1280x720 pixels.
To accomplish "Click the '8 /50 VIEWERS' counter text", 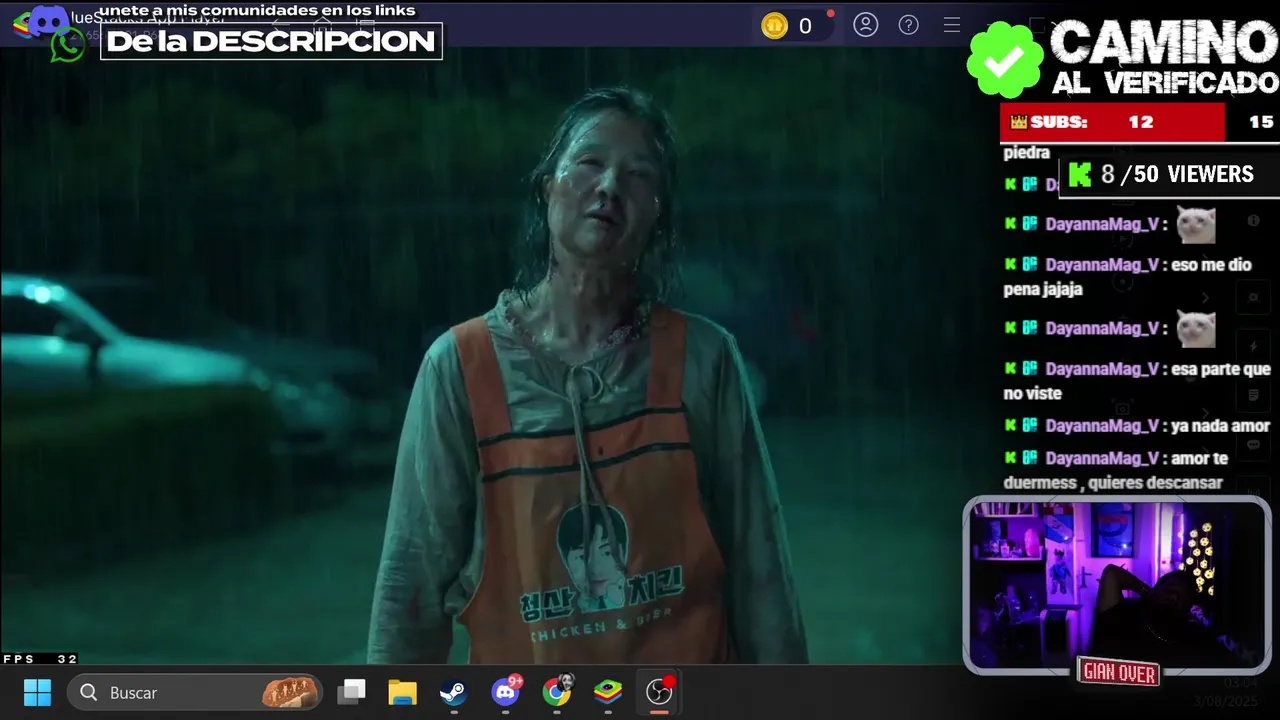I will coord(1177,174).
